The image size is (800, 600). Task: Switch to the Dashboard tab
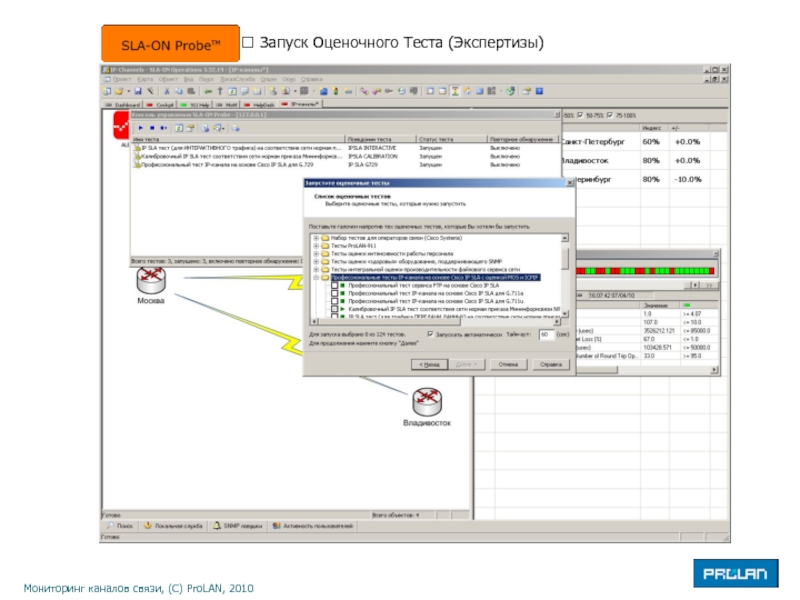(x=122, y=105)
